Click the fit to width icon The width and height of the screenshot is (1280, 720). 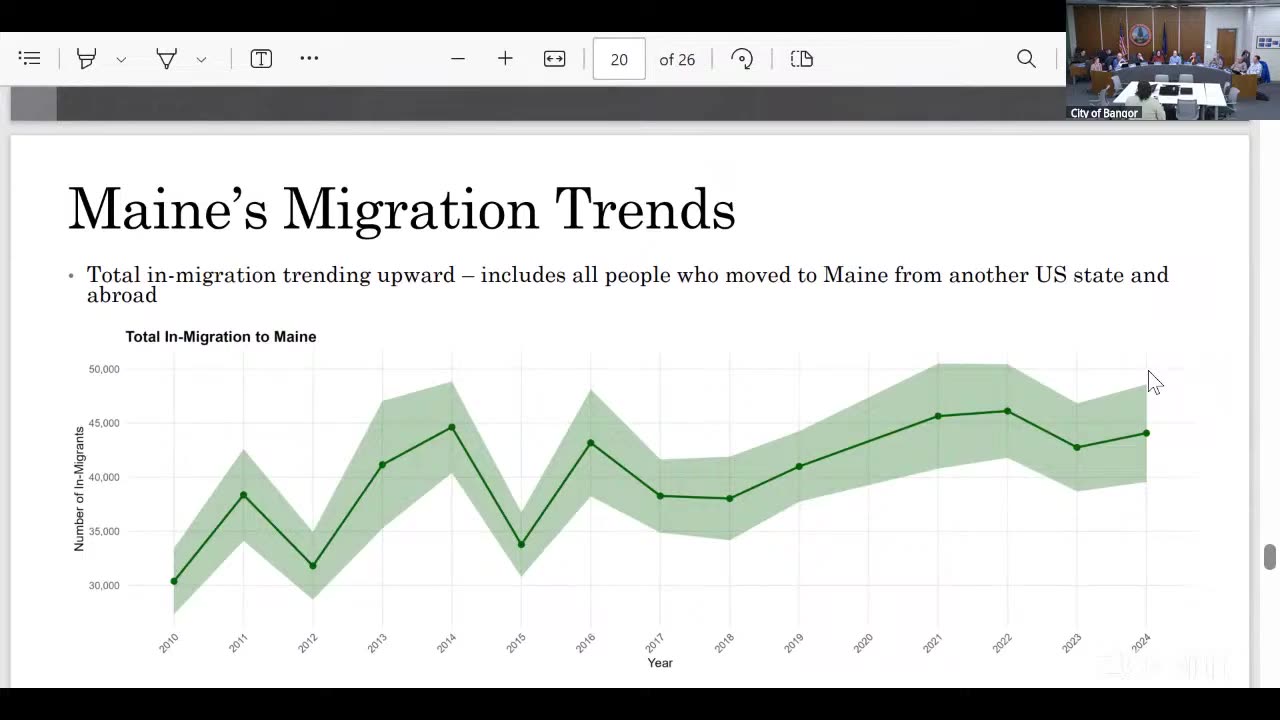click(555, 59)
